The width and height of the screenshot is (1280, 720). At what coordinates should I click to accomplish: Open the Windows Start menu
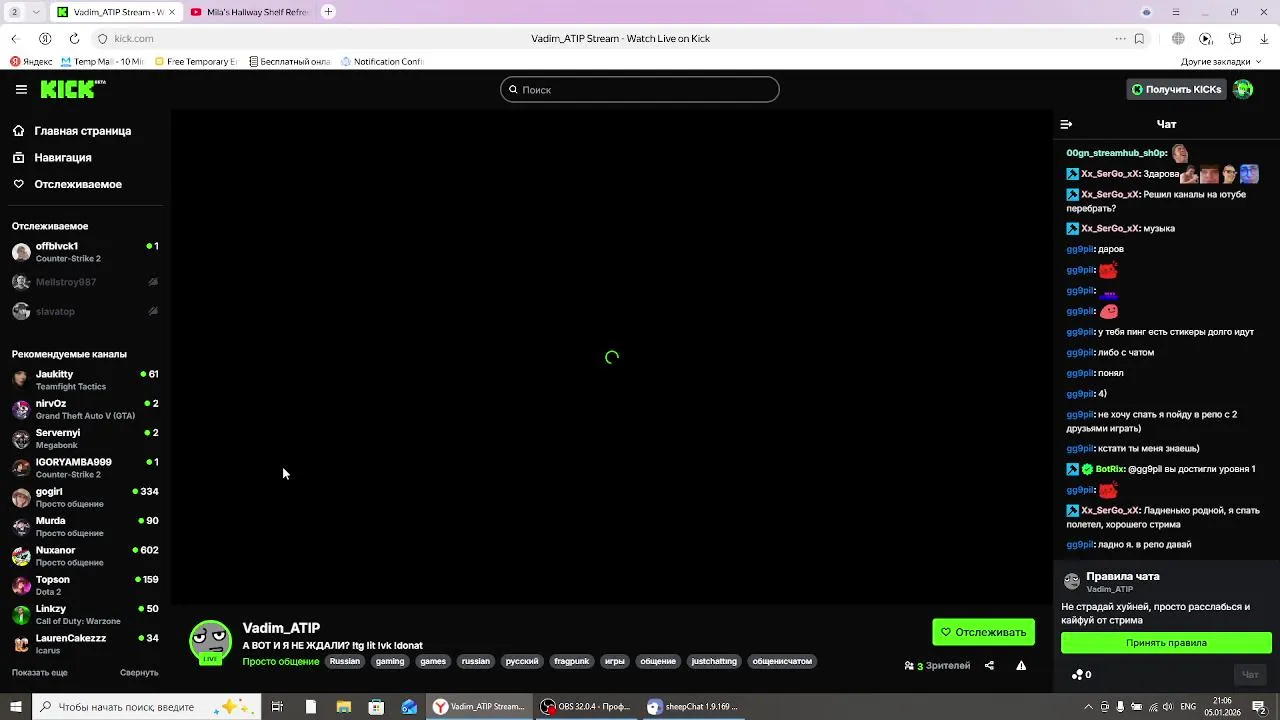15,707
